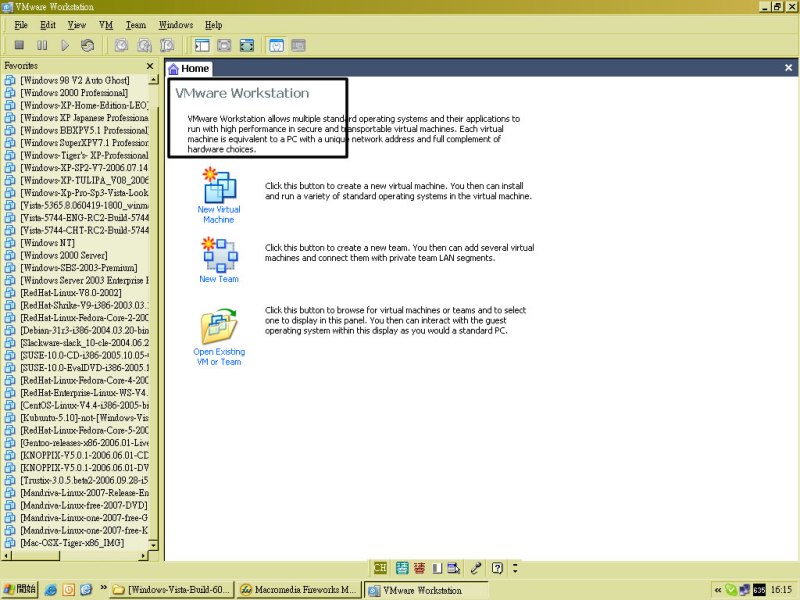
Task: Click Favorites list scroll-down arrow
Action: pyautogui.click(x=153, y=545)
